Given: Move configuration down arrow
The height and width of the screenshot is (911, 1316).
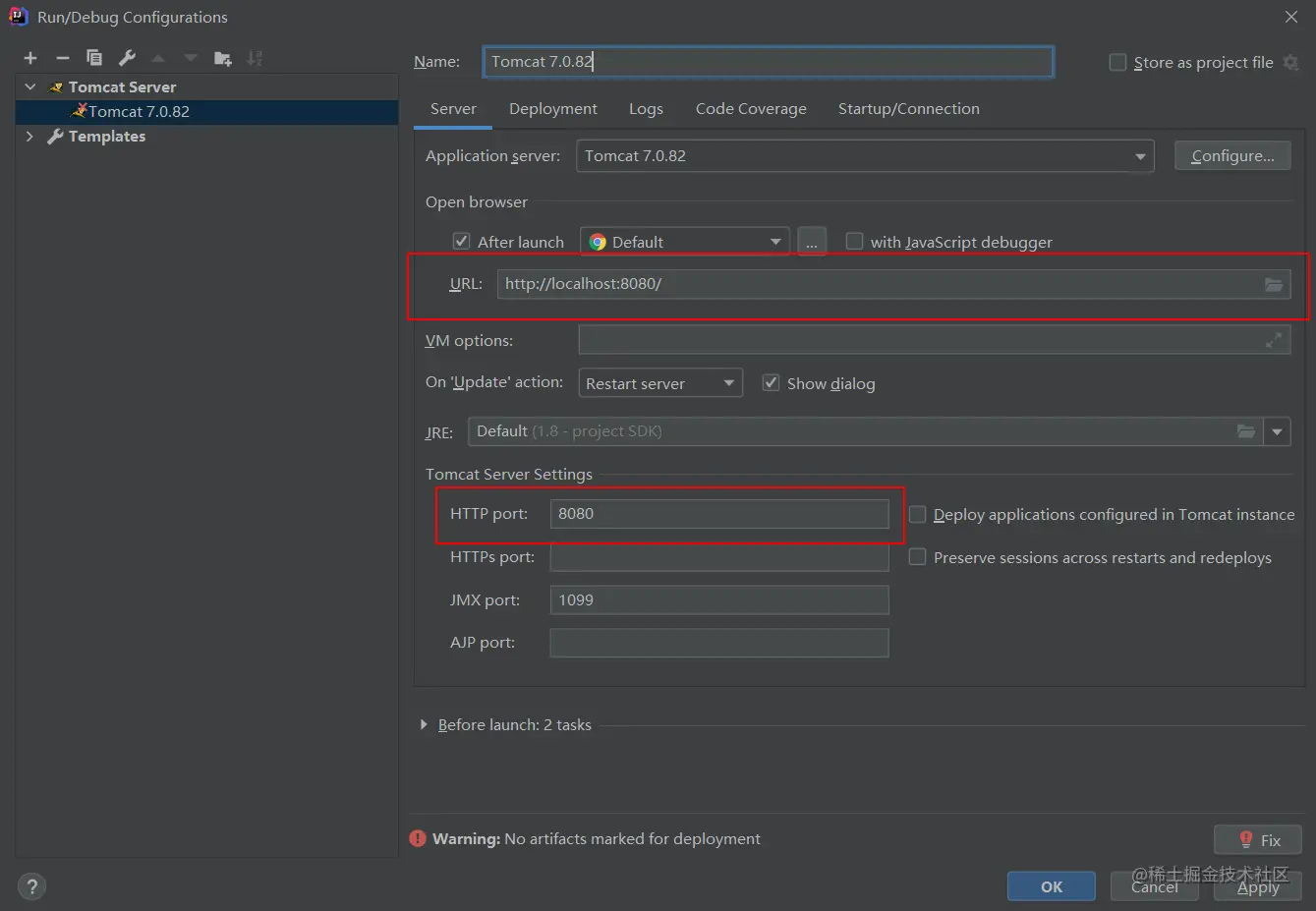Looking at the screenshot, I should pyautogui.click(x=191, y=58).
